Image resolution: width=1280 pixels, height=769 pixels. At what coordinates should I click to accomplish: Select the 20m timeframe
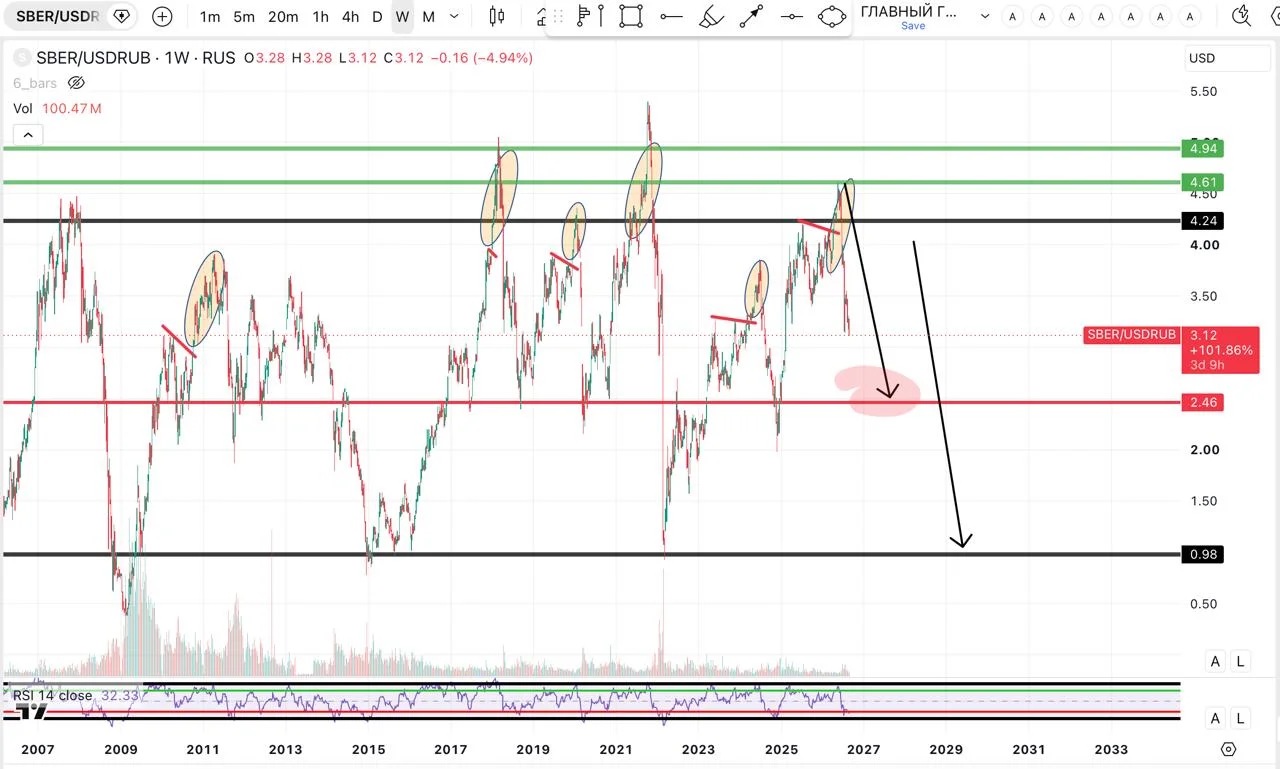[283, 16]
